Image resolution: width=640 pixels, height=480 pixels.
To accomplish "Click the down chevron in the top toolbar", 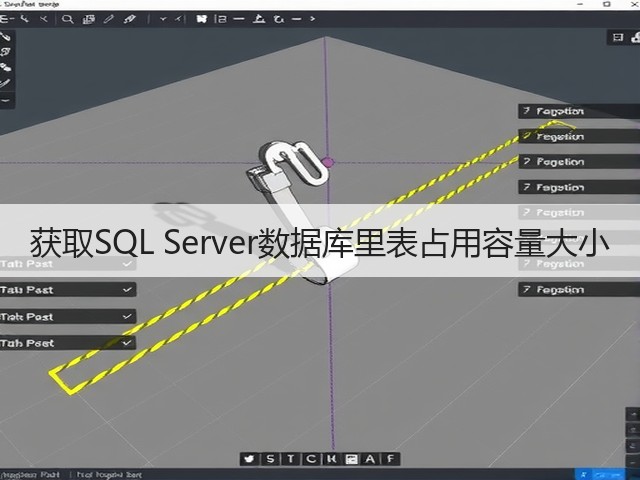I will pyautogui.click(x=163, y=19).
